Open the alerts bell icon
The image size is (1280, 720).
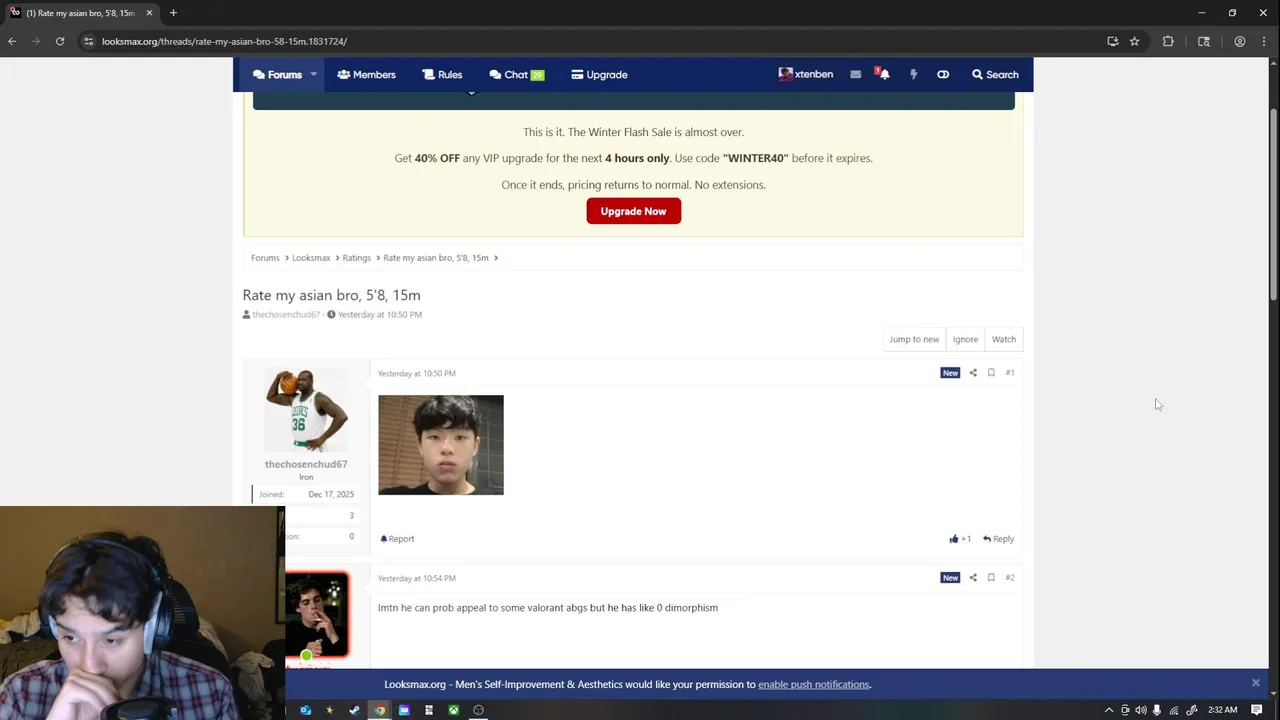pyautogui.click(x=883, y=74)
